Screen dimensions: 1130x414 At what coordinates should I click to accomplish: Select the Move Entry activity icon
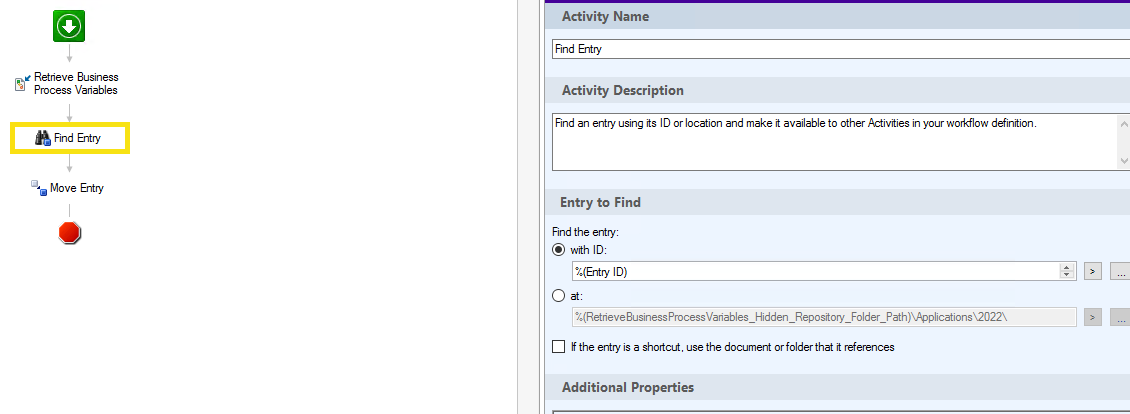39,187
